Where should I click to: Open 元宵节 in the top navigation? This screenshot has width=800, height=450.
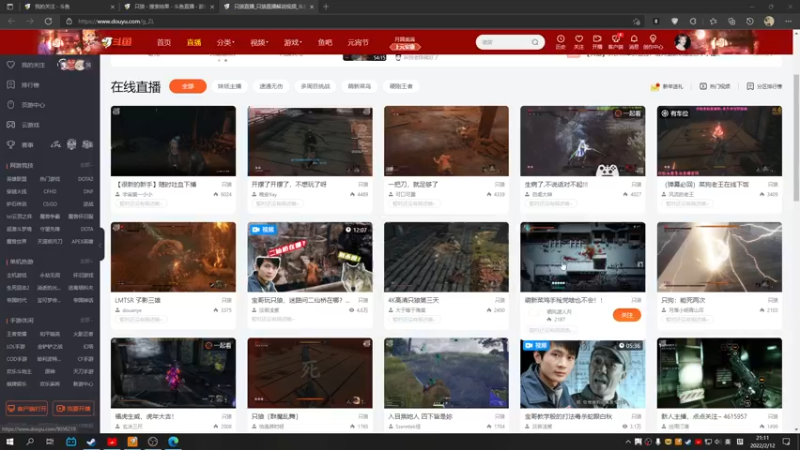point(358,42)
